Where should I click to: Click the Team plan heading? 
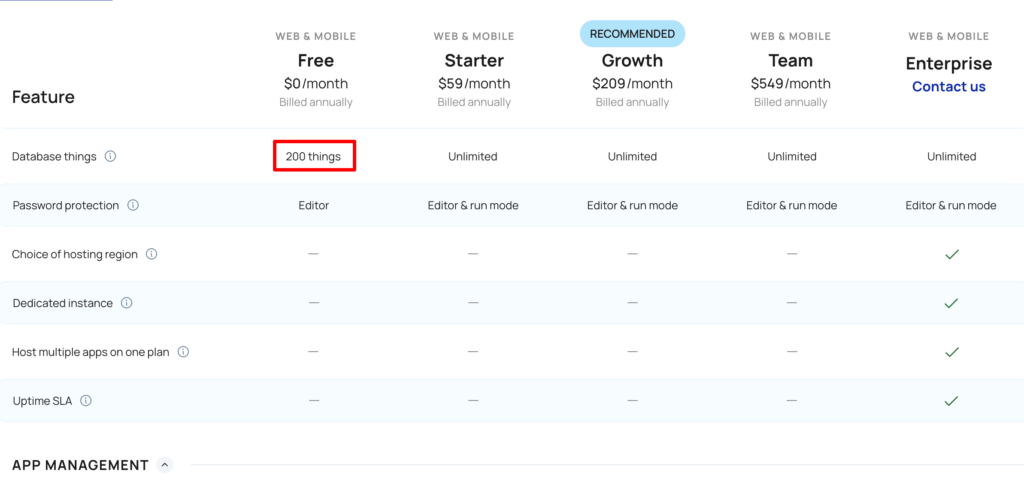[x=790, y=61]
